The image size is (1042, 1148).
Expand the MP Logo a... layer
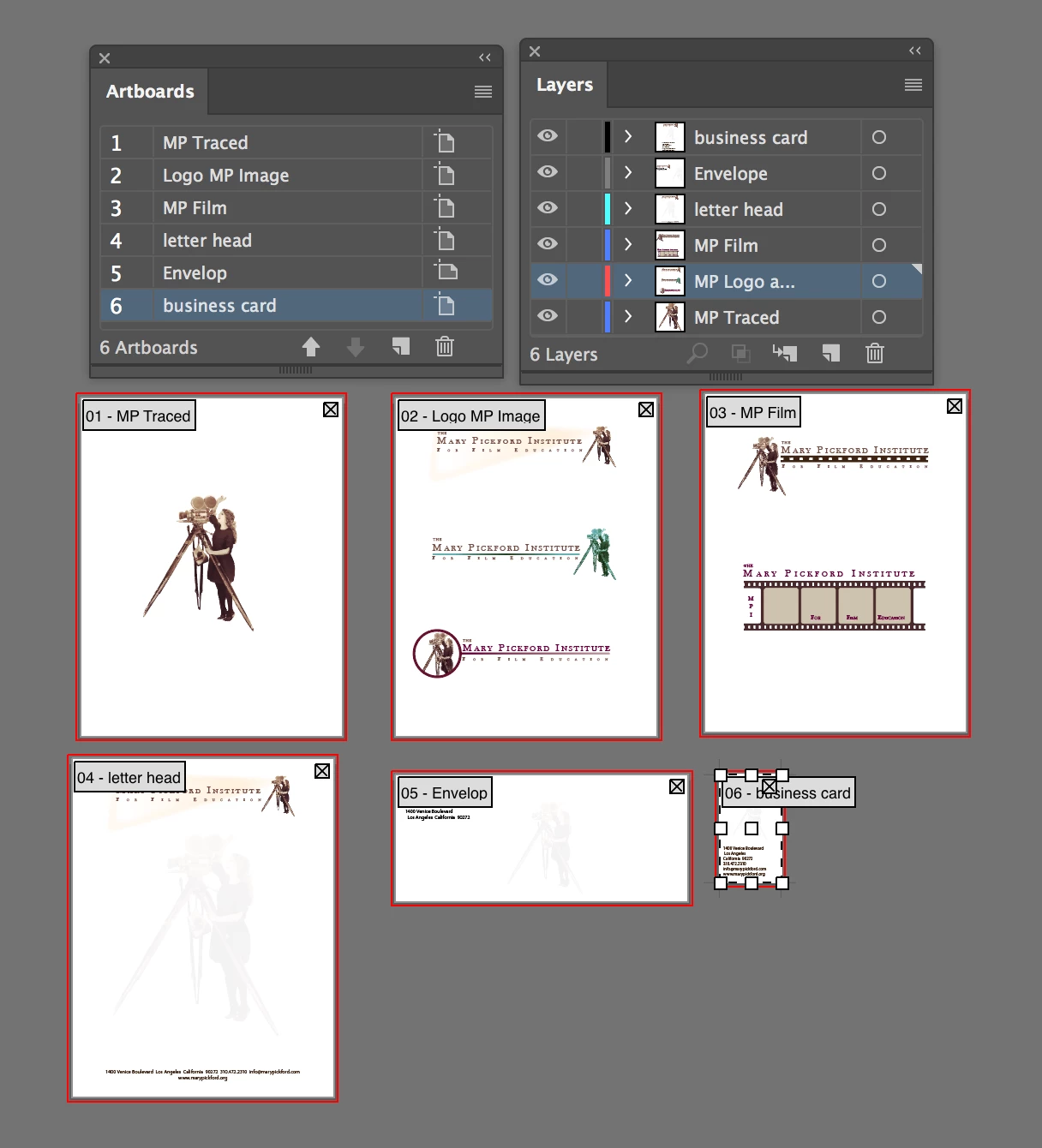point(628,280)
